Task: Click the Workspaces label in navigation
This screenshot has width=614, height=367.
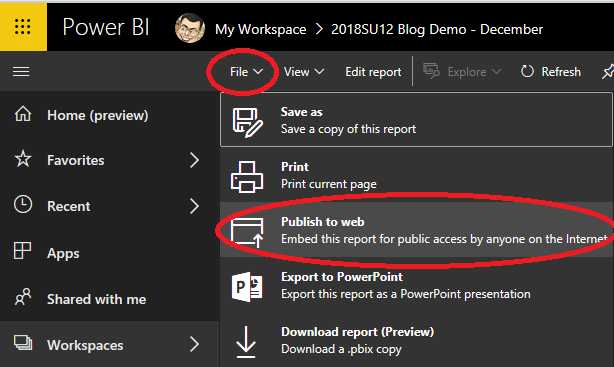Action: coord(85,345)
